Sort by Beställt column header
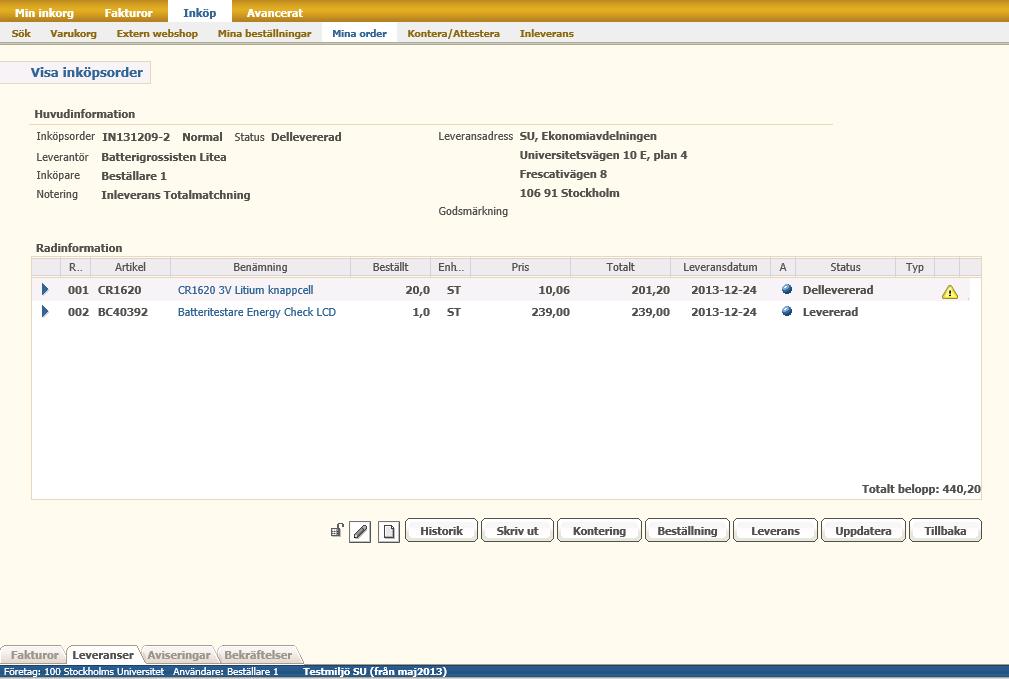1009x679 pixels. pos(391,267)
